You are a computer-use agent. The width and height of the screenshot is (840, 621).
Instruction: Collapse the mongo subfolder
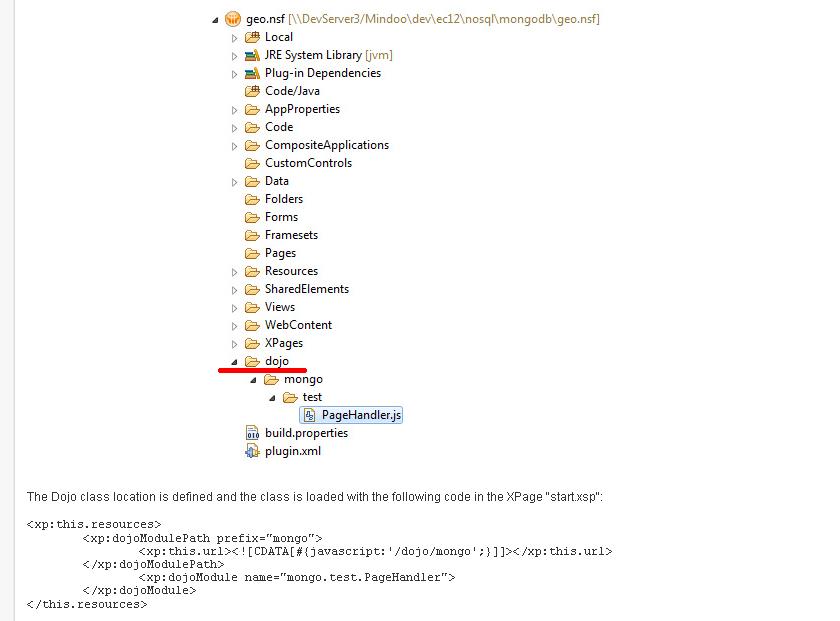(254, 379)
